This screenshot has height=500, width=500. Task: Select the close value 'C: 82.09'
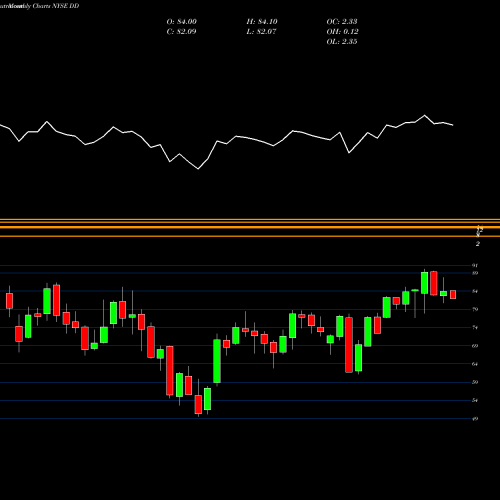181,32
